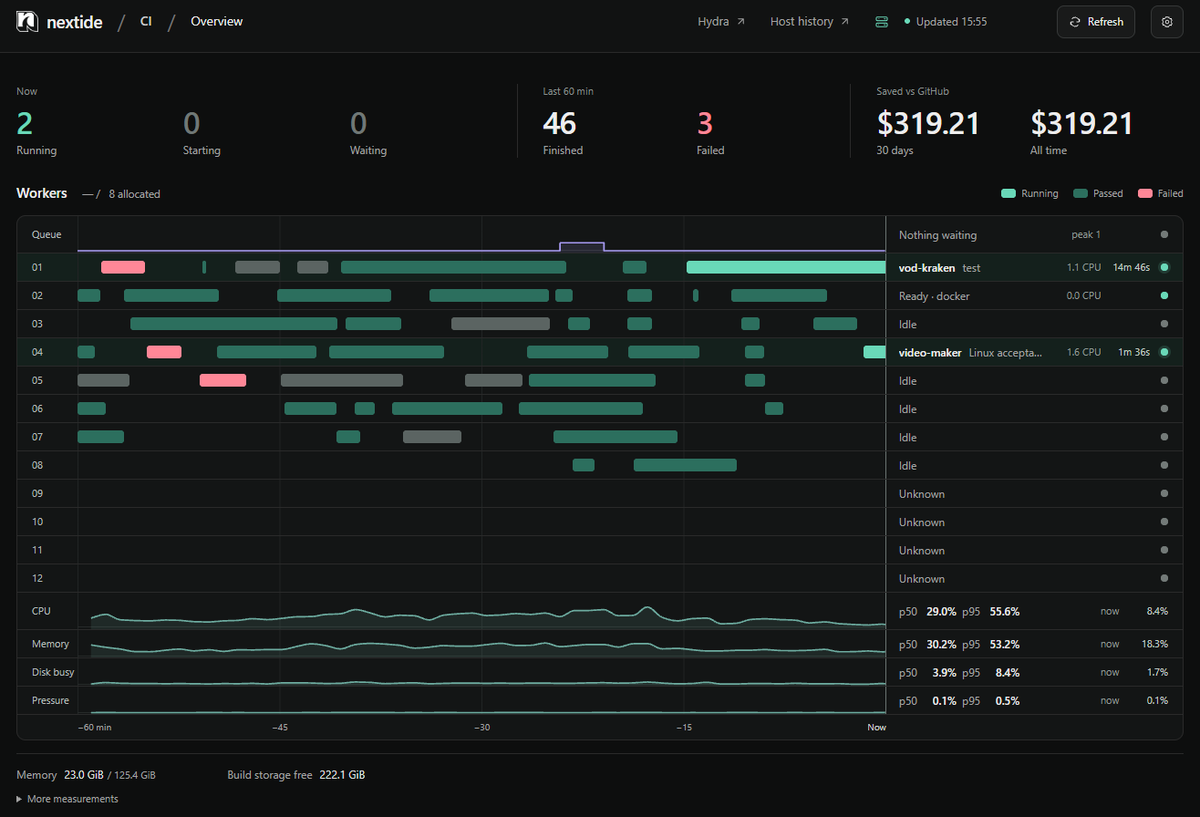Click the Memory 23.0 GiB footer value
This screenshot has width=1200, height=817.
point(86,775)
